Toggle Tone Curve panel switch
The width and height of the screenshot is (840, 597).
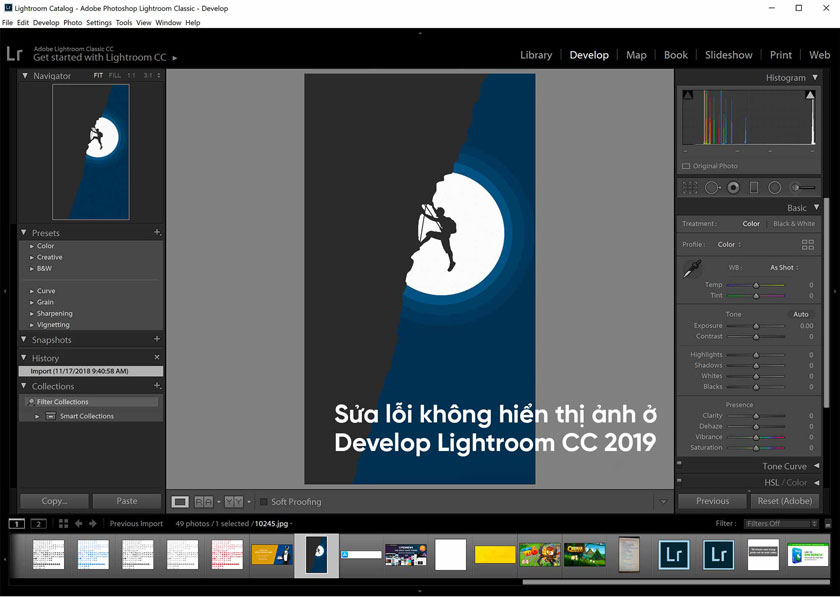click(x=679, y=463)
